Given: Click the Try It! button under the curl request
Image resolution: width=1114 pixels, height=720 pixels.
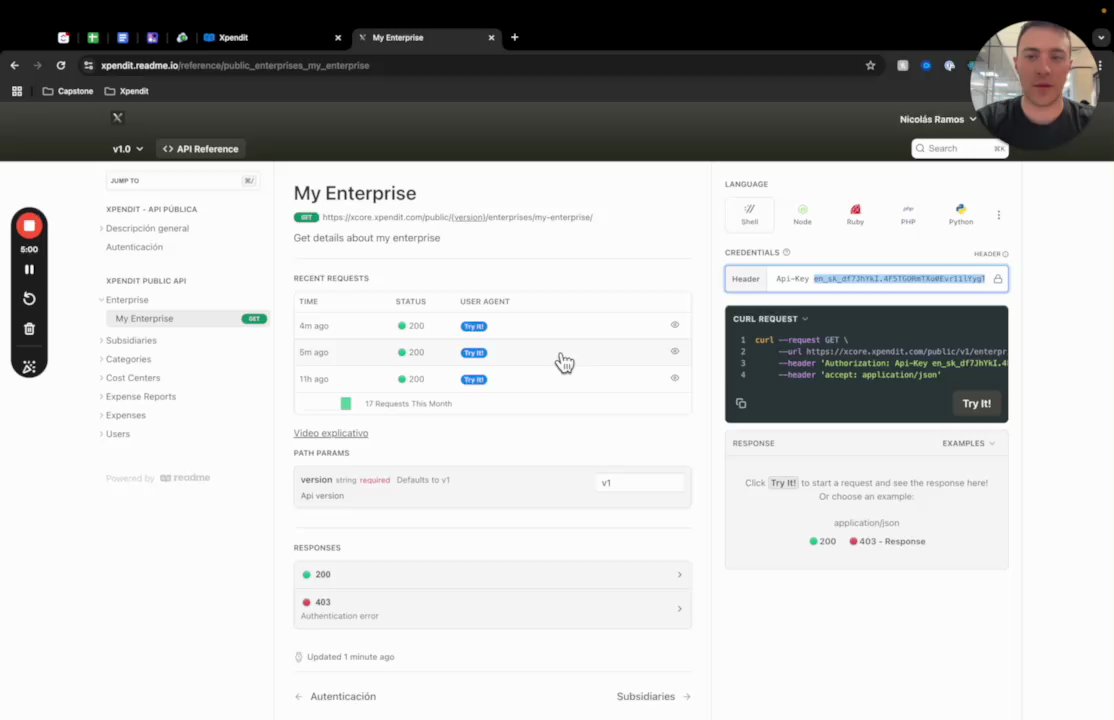Looking at the screenshot, I should tap(976, 404).
